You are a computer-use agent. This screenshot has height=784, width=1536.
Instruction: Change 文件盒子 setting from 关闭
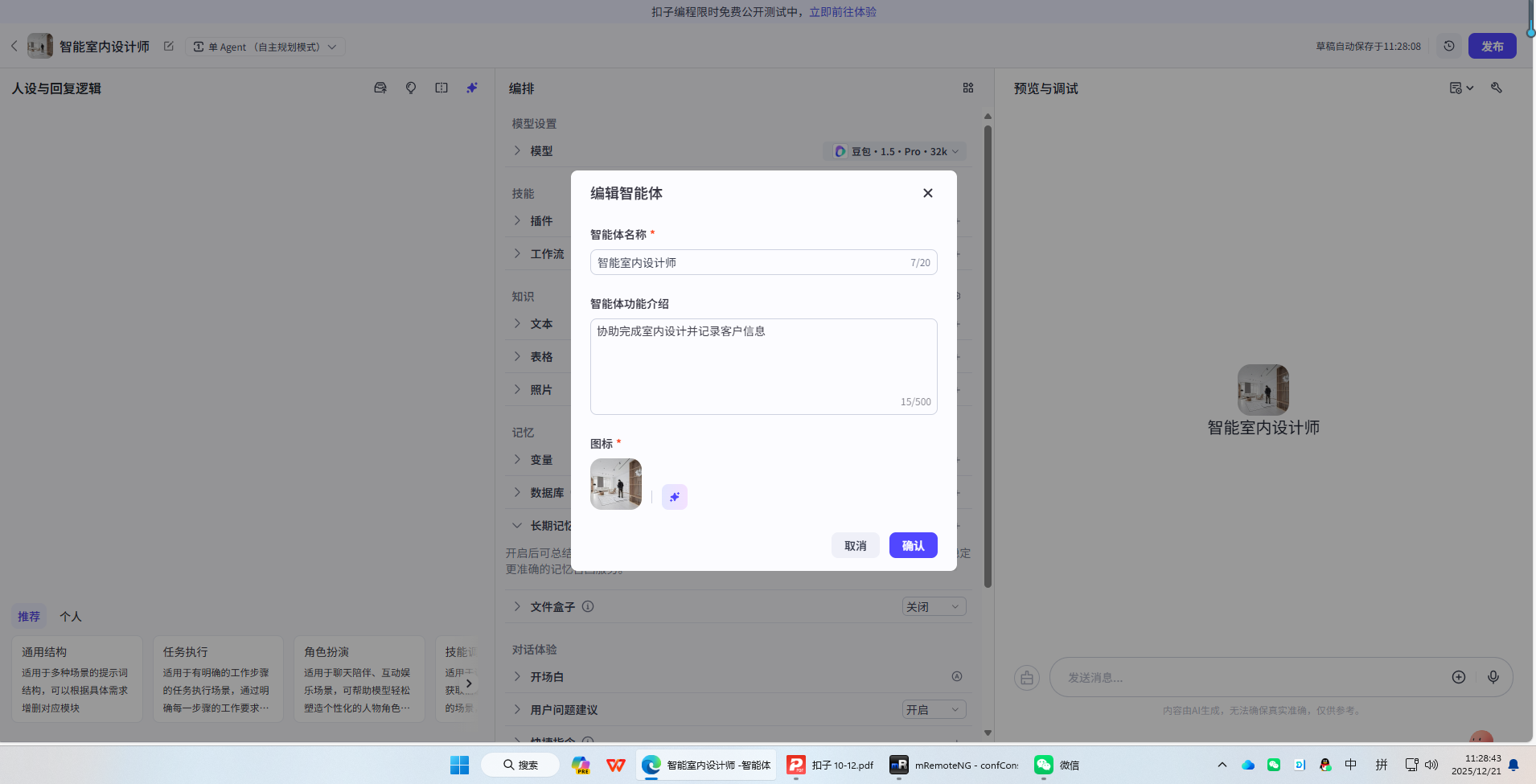(x=933, y=606)
